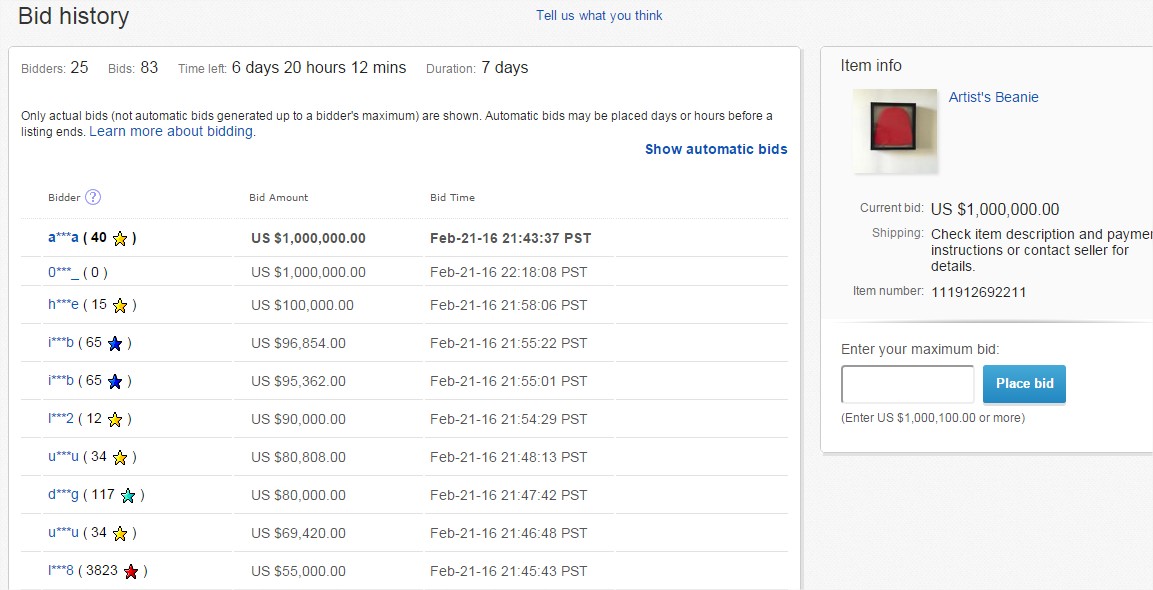Show automatic bids in the history
This screenshot has width=1153, height=590.
pyautogui.click(x=716, y=149)
